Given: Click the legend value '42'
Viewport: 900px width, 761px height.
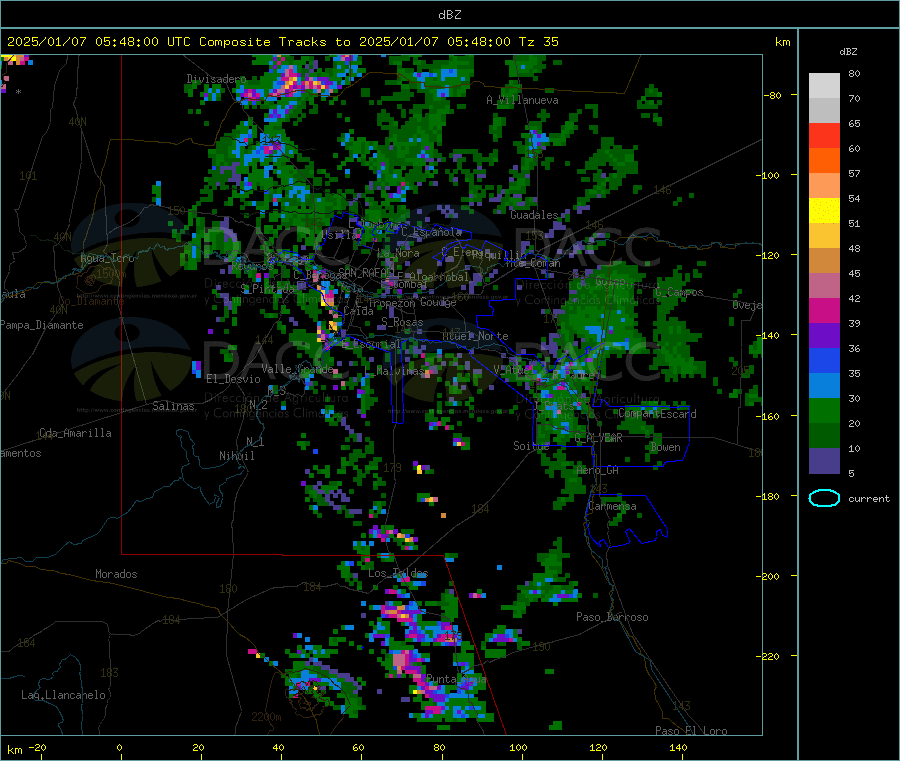Looking at the screenshot, I should [x=854, y=298].
